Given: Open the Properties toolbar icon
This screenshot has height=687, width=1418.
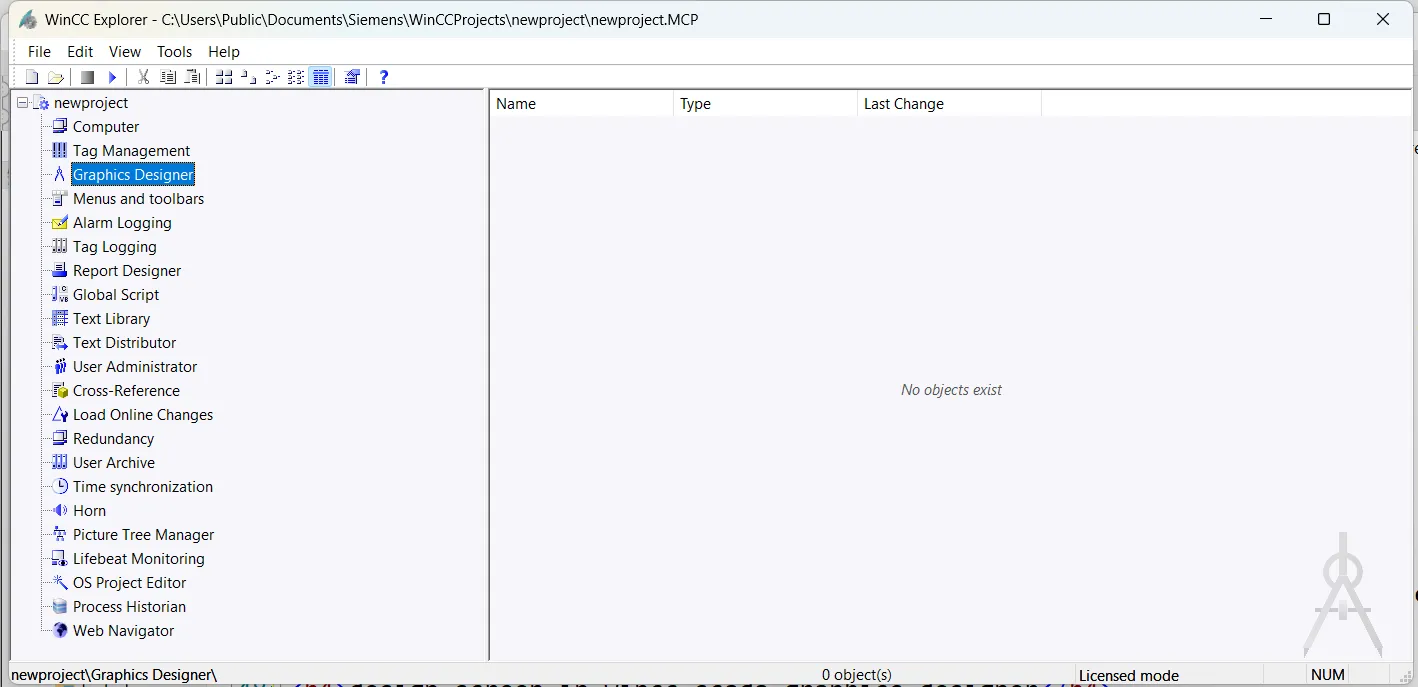Looking at the screenshot, I should click(x=352, y=77).
